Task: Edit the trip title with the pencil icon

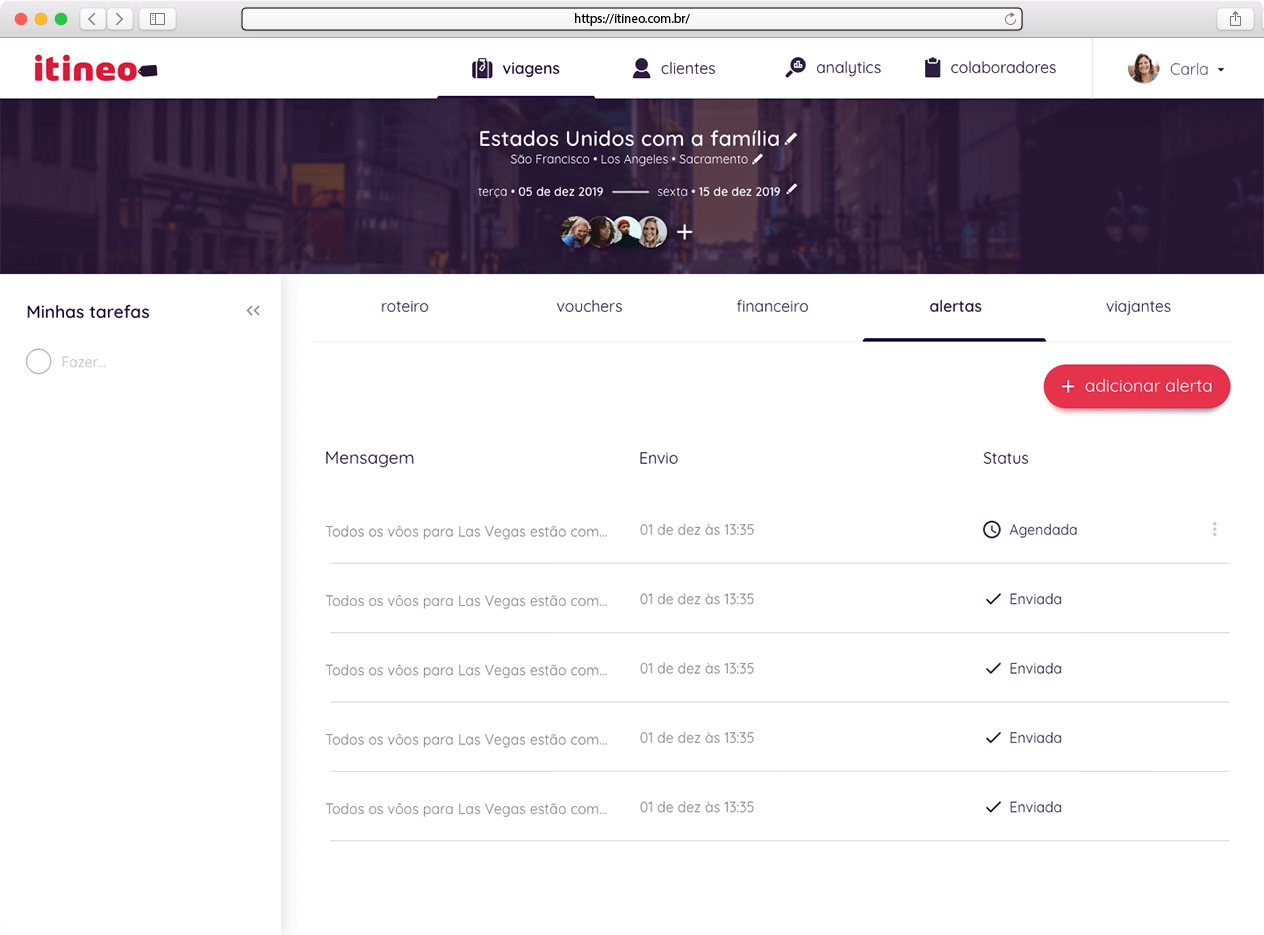Action: (x=792, y=138)
